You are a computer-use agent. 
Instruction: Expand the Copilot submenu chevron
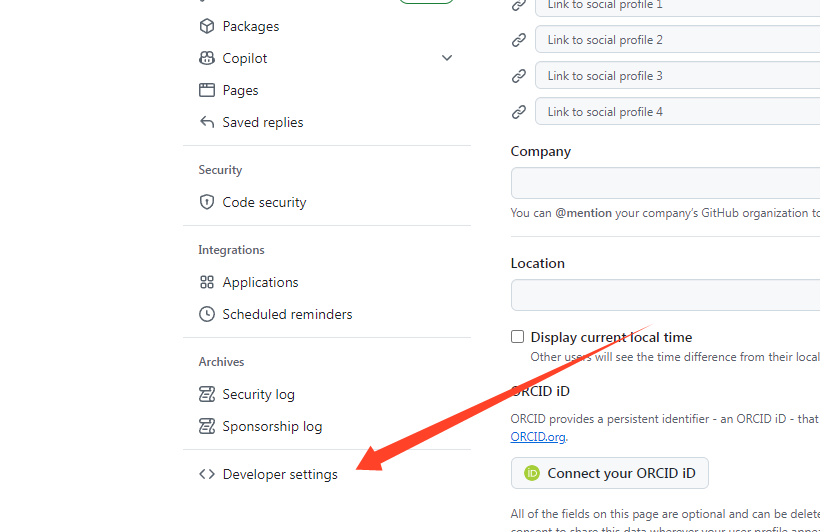tap(447, 58)
